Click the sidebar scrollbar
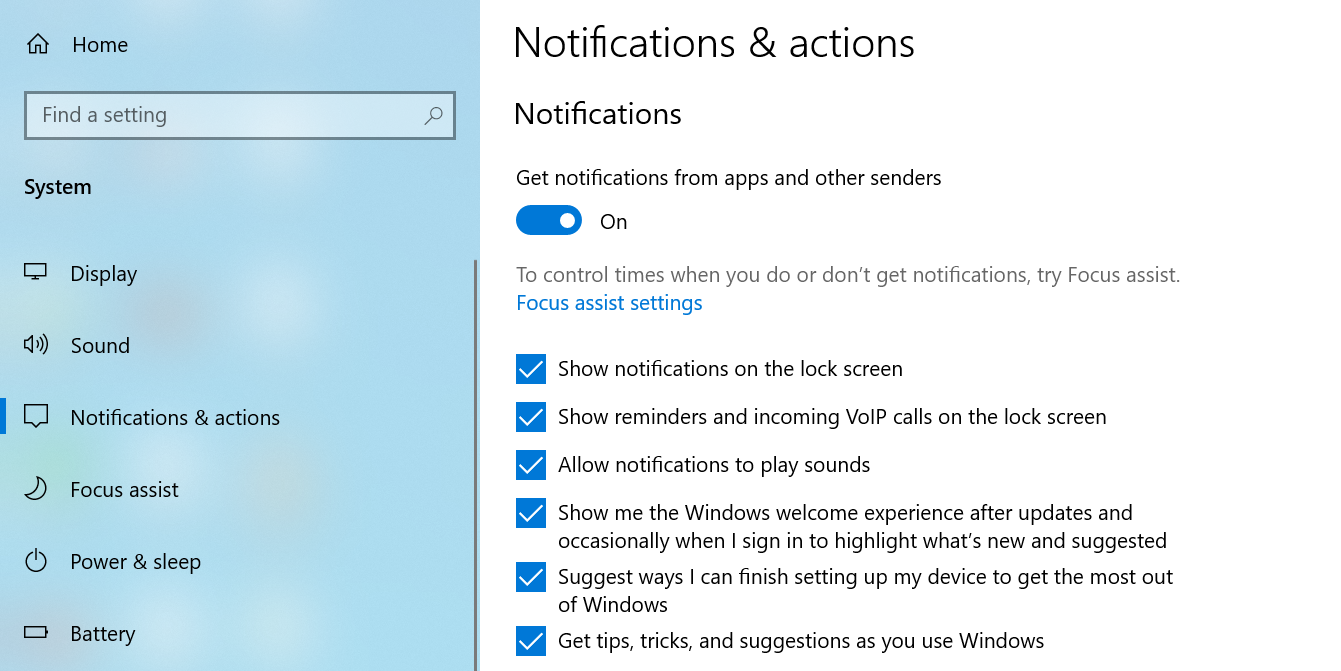 click(475, 450)
